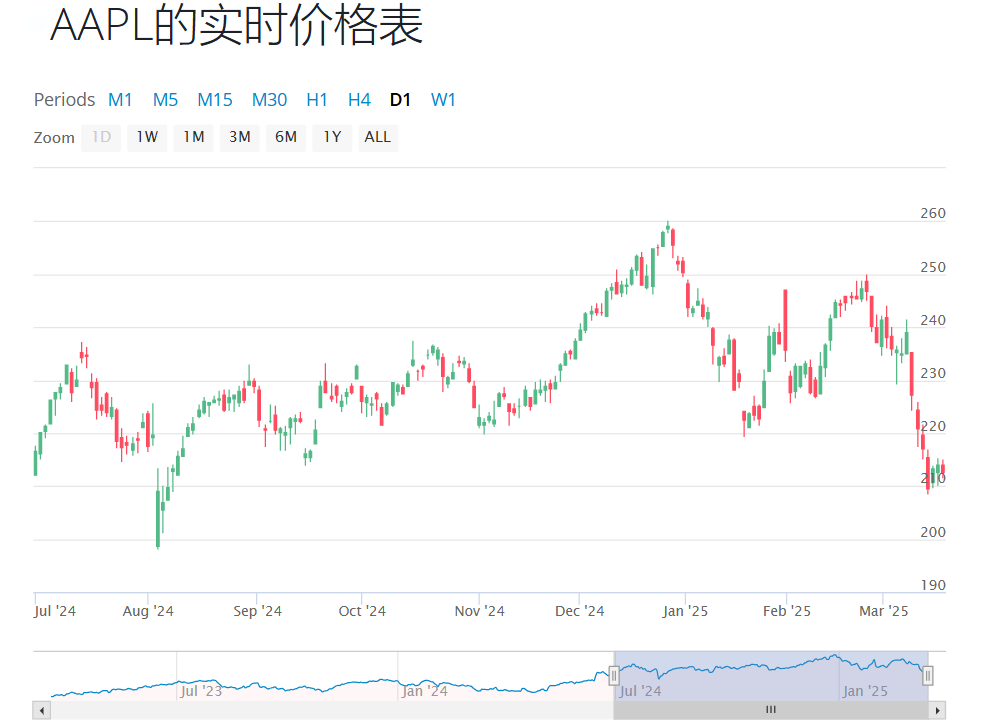Select the D1 daily period
The image size is (989, 727).
[400, 100]
